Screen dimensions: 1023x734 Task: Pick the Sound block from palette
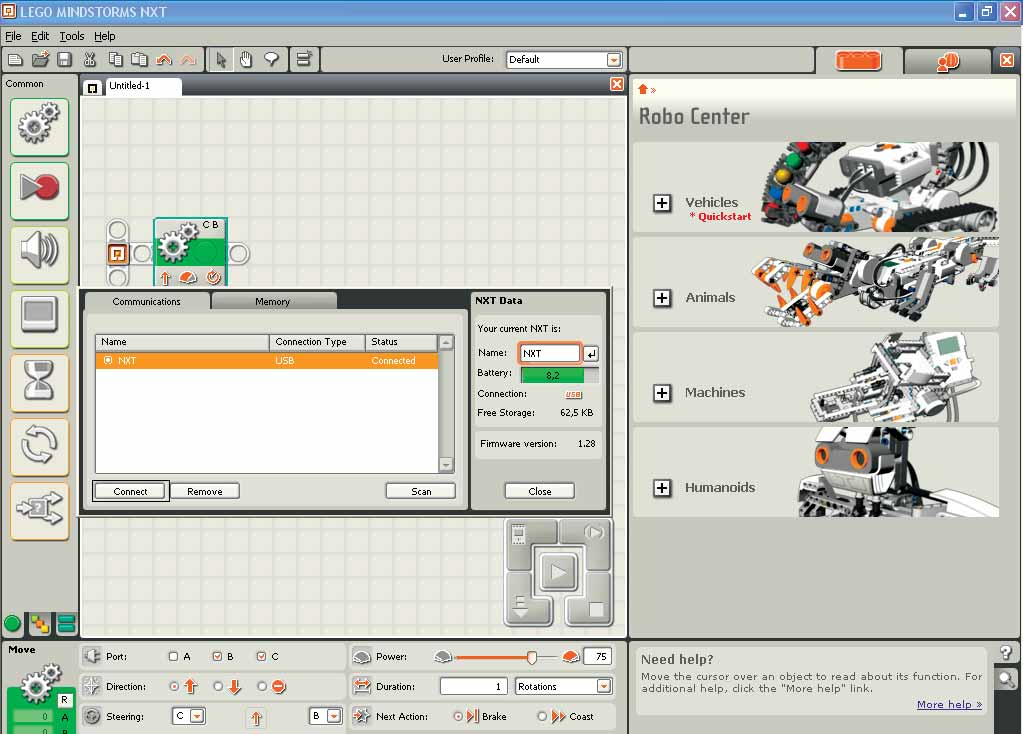(x=40, y=254)
